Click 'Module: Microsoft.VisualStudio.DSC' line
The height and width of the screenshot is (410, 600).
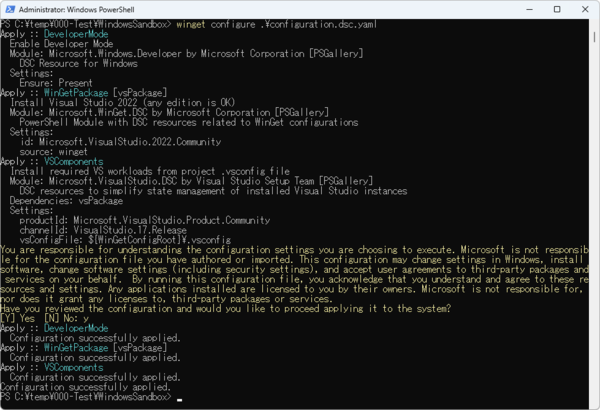coord(191,181)
